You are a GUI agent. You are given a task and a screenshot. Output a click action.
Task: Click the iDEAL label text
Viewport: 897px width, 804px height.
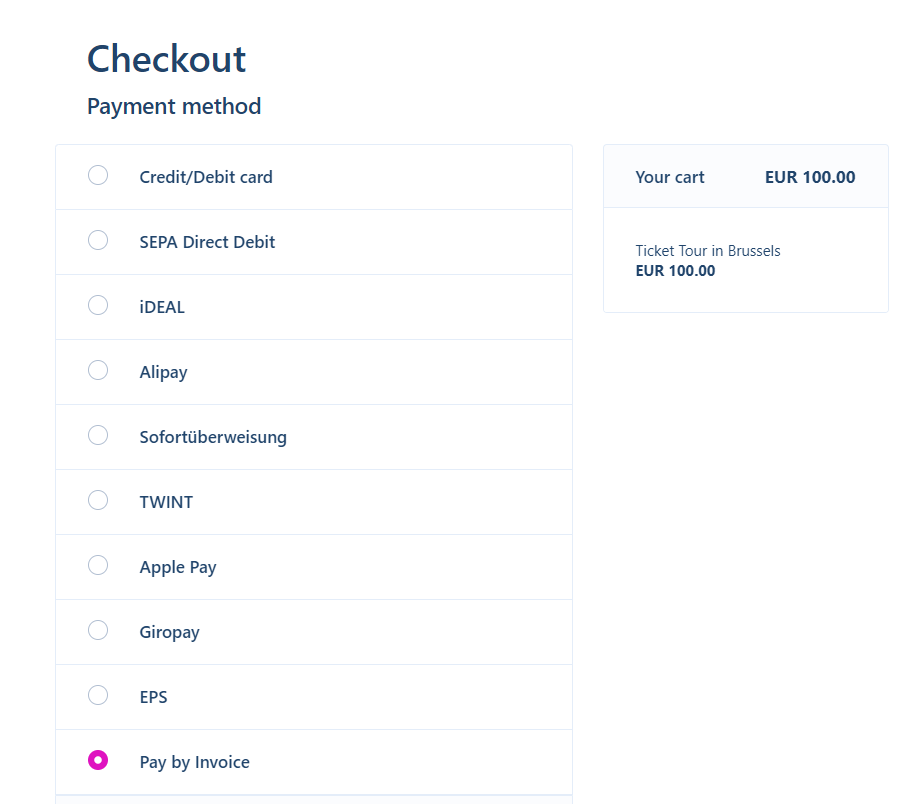click(x=162, y=307)
